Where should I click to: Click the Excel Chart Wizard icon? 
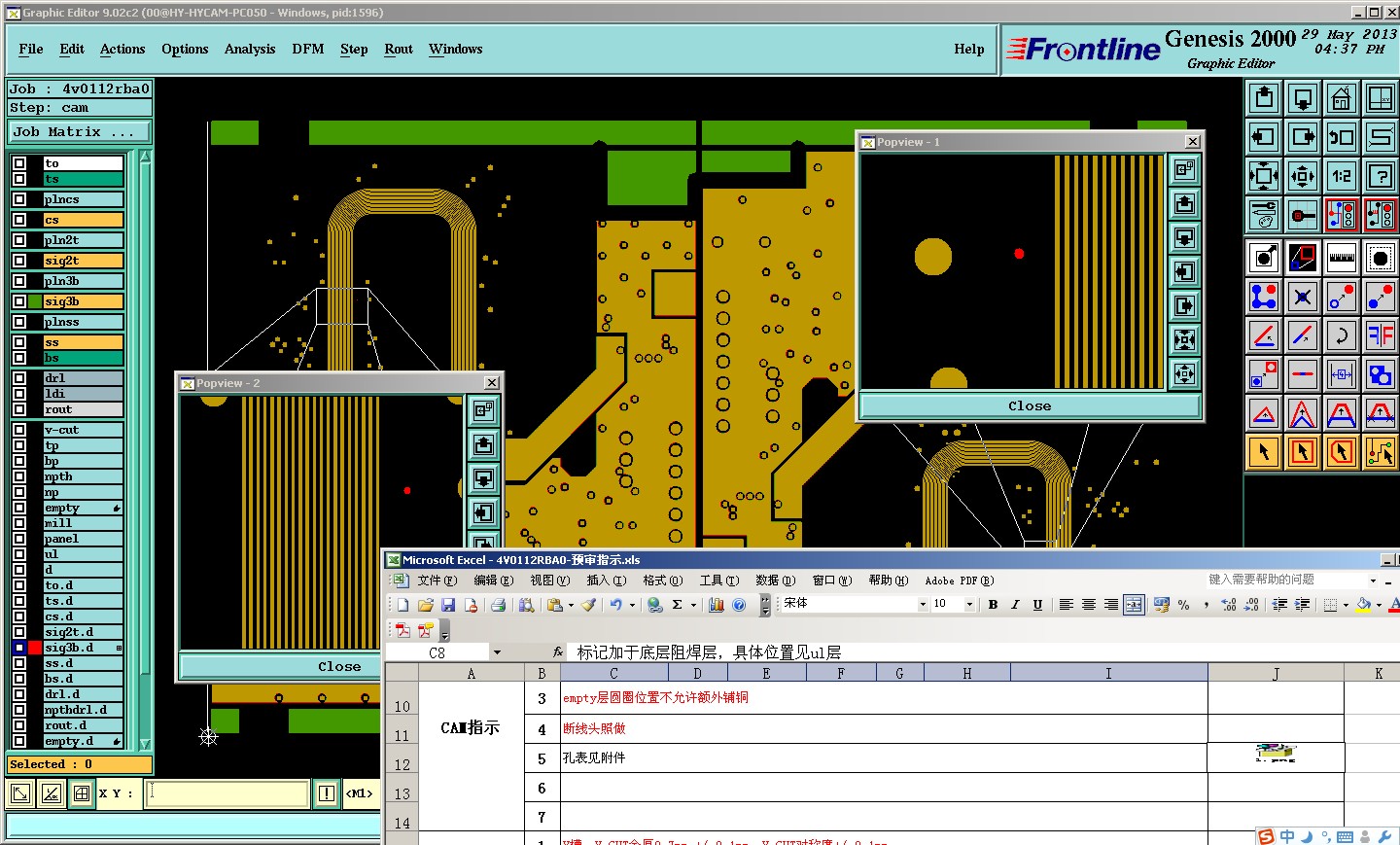point(717,605)
